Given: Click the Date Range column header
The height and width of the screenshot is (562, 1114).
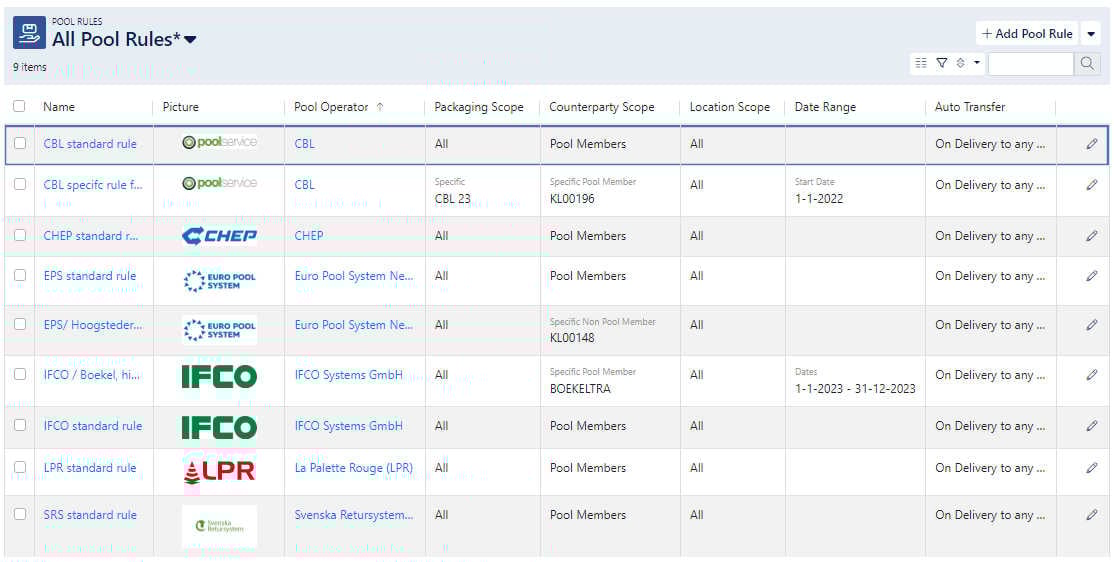Looking at the screenshot, I should 825,107.
